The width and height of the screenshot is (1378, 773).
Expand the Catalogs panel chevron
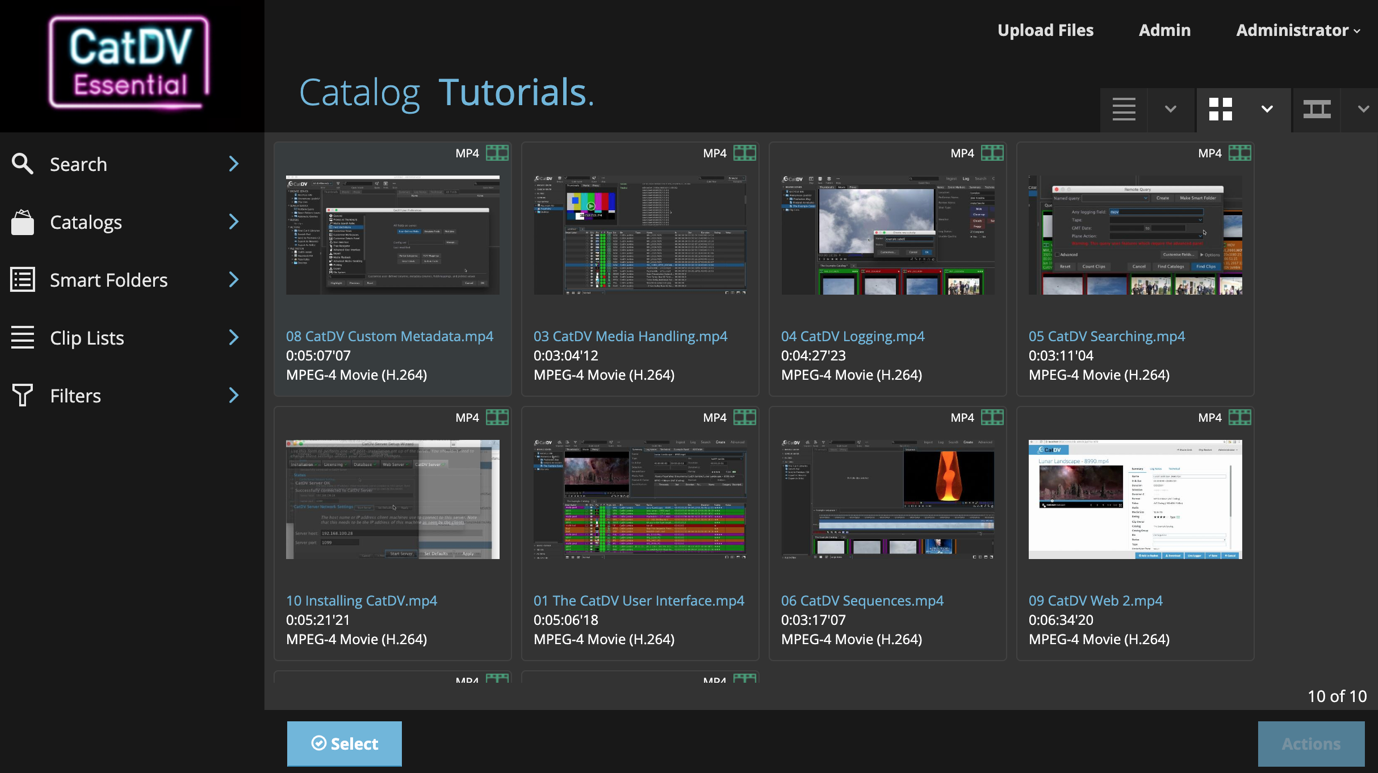[233, 222]
